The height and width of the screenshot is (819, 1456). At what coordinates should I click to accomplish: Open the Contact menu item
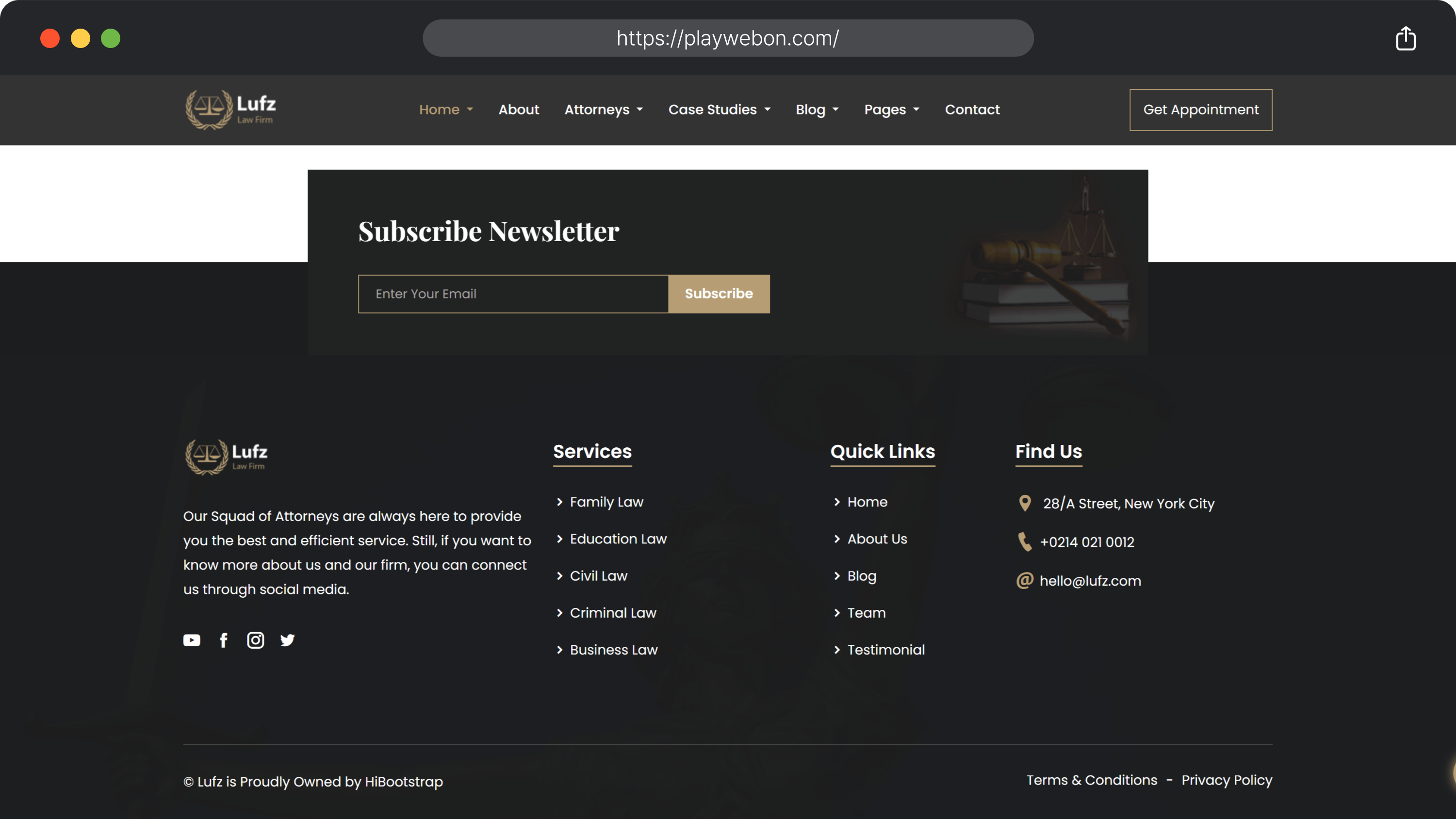pos(972,110)
